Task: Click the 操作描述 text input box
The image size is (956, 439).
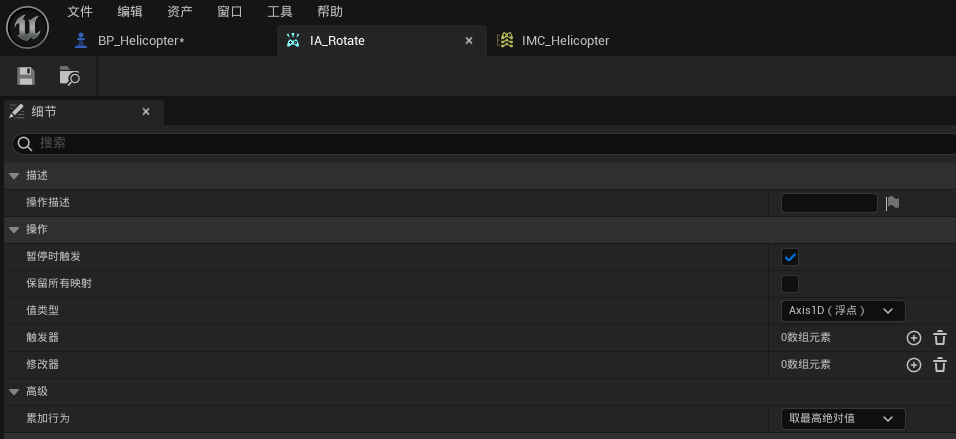Action: pyautogui.click(x=829, y=203)
